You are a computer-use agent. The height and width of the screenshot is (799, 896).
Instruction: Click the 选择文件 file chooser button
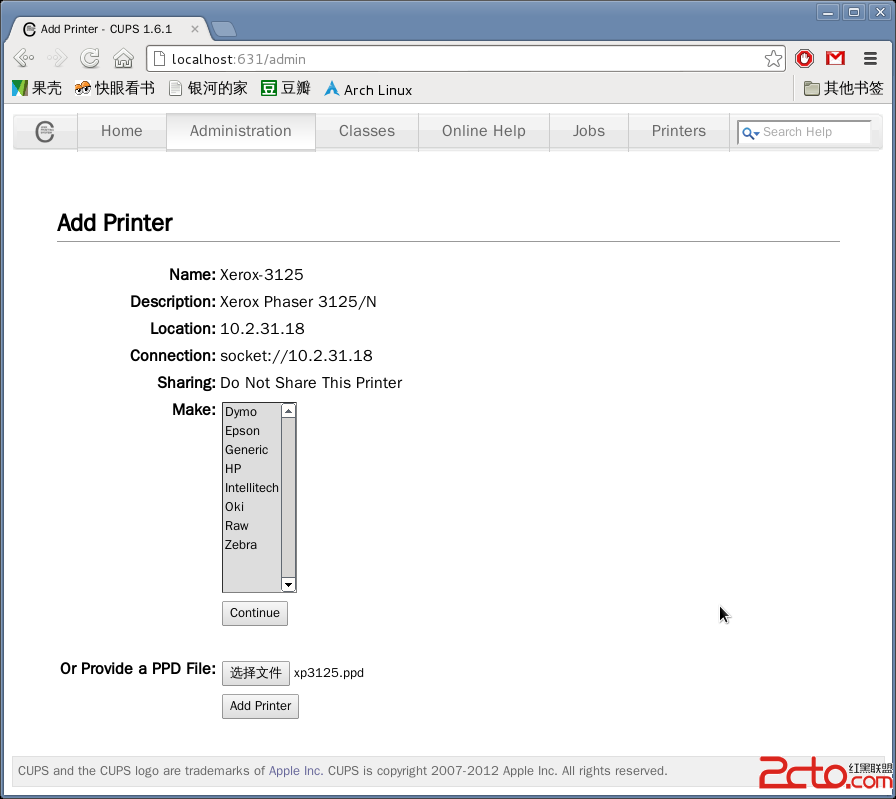(x=255, y=673)
